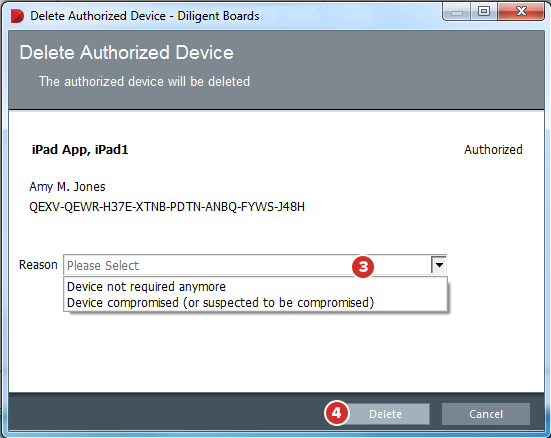The height and width of the screenshot is (438, 551).
Task: Click the user name Amy M. Jones
Action: (x=67, y=187)
